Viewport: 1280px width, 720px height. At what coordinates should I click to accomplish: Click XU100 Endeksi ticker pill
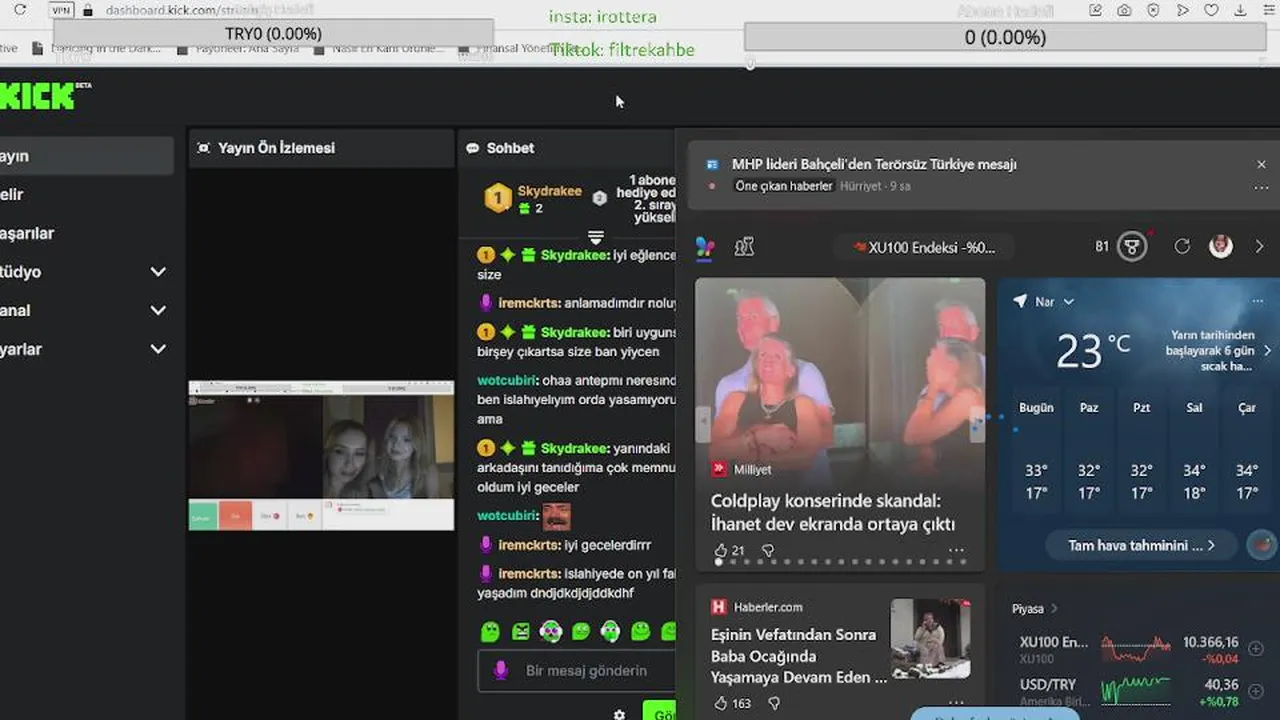pos(924,247)
